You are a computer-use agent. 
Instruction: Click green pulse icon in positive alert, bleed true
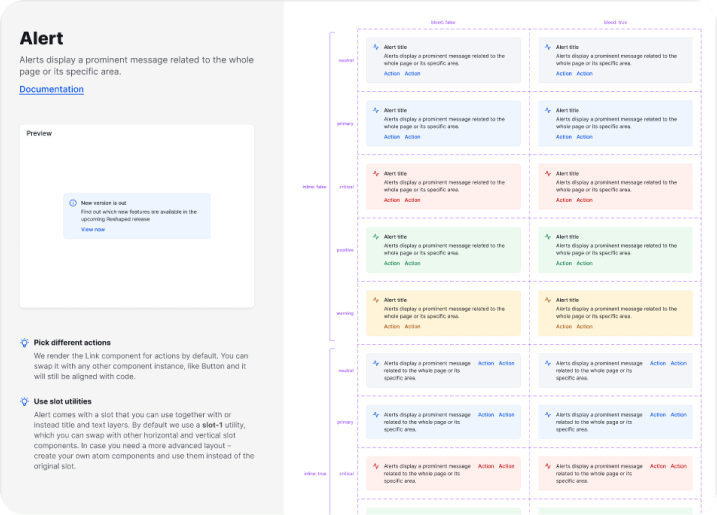(548, 237)
